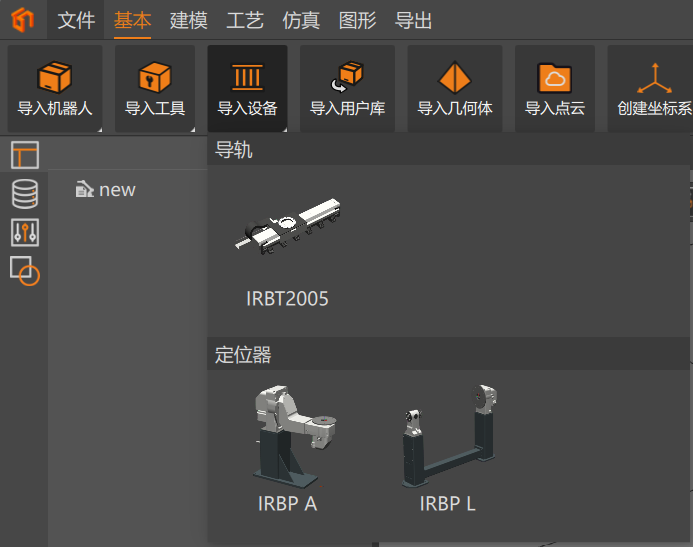Select the IRBP A positioner thumbnail
The image size is (693, 547).
(294, 437)
